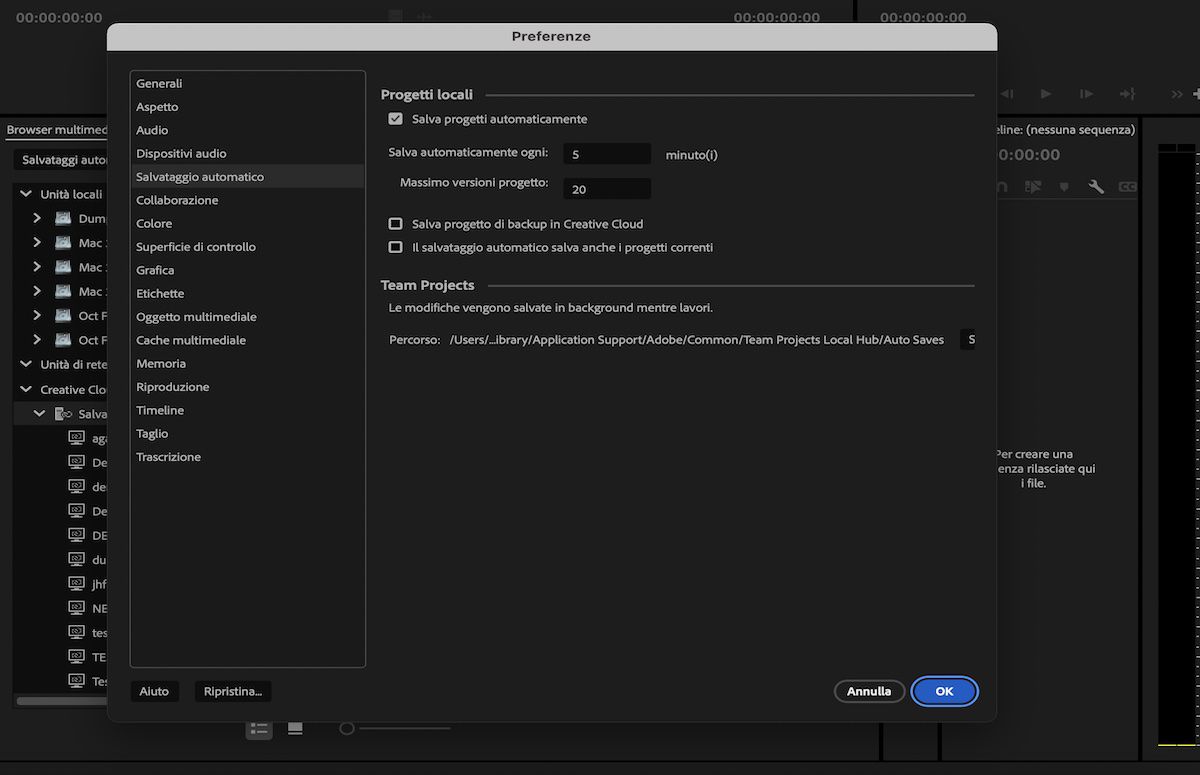Collapse the Creative Cloud section
1200x775 pixels.
(x=26, y=390)
